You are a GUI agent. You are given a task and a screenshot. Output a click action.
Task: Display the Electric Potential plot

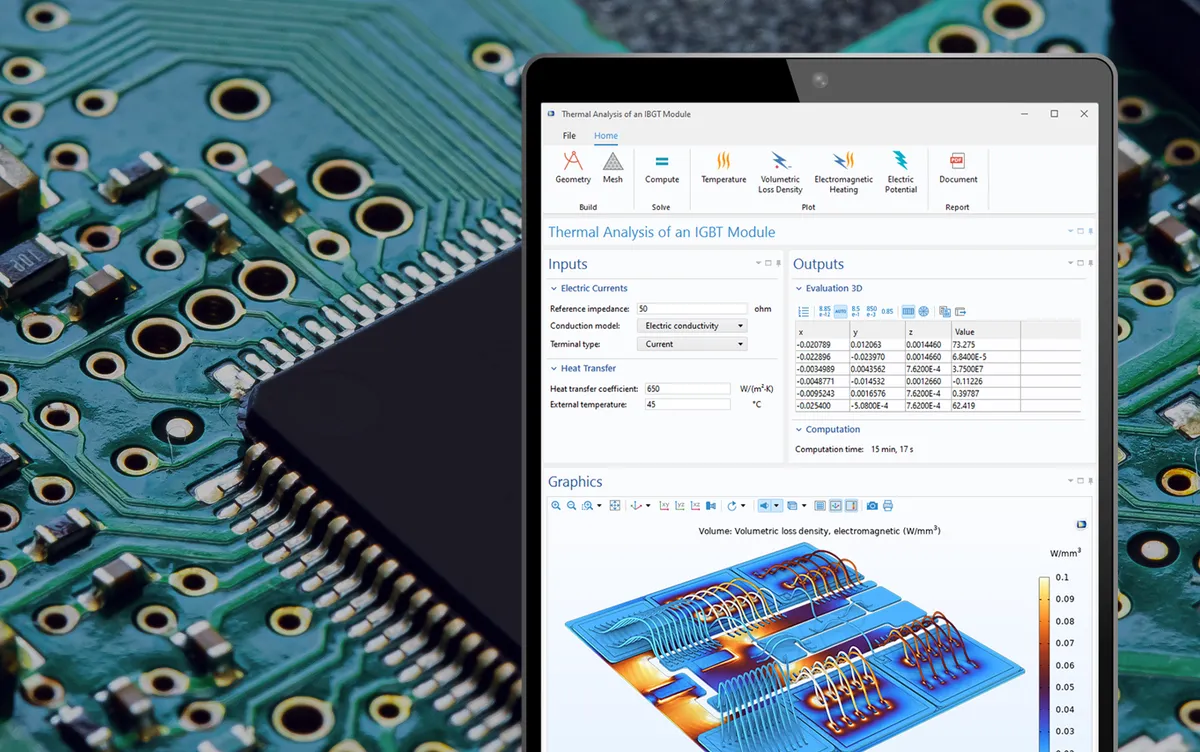(x=900, y=167)
